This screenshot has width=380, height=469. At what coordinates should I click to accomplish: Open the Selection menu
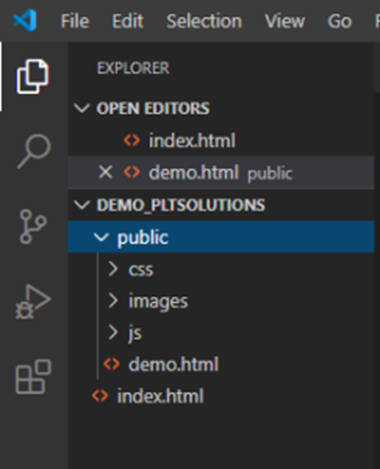[x=204, y=21]
